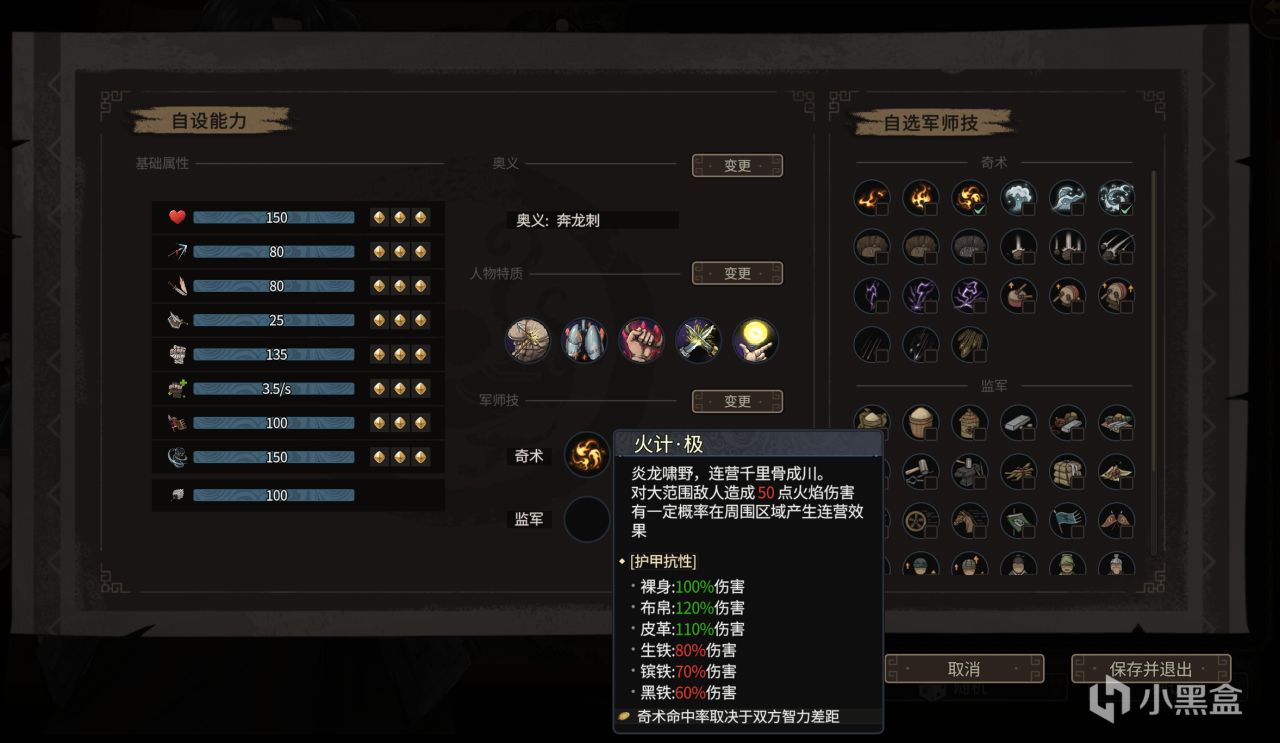The image size is (1280, 743).
Task: Click 保存并退出 to save and exit
Action: (1151, 669)
